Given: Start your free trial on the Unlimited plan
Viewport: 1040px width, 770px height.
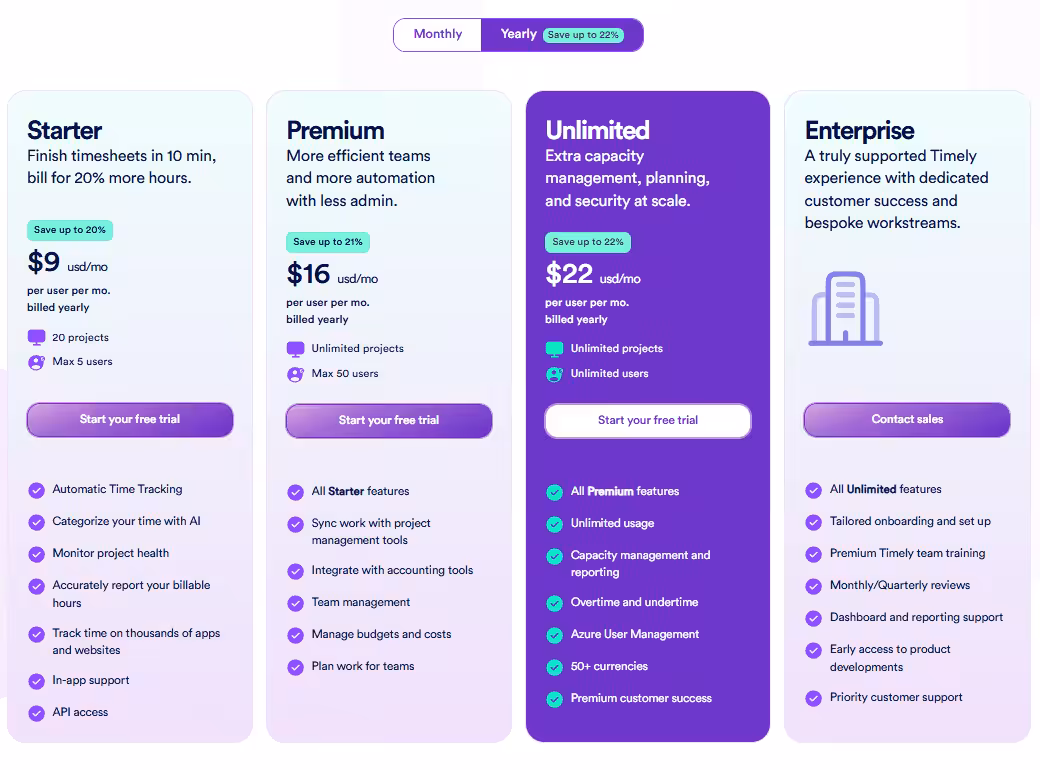Looking at the screenshot, I should (x=647, y=421).
